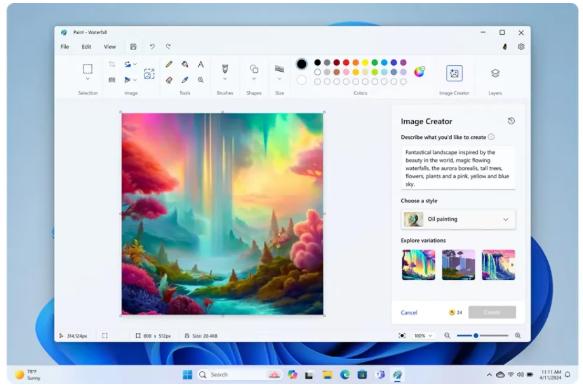Image resolution: width=583 pixels, height=390 pixels.
Task: Click the line Size icon
Action: coord(279,69)
